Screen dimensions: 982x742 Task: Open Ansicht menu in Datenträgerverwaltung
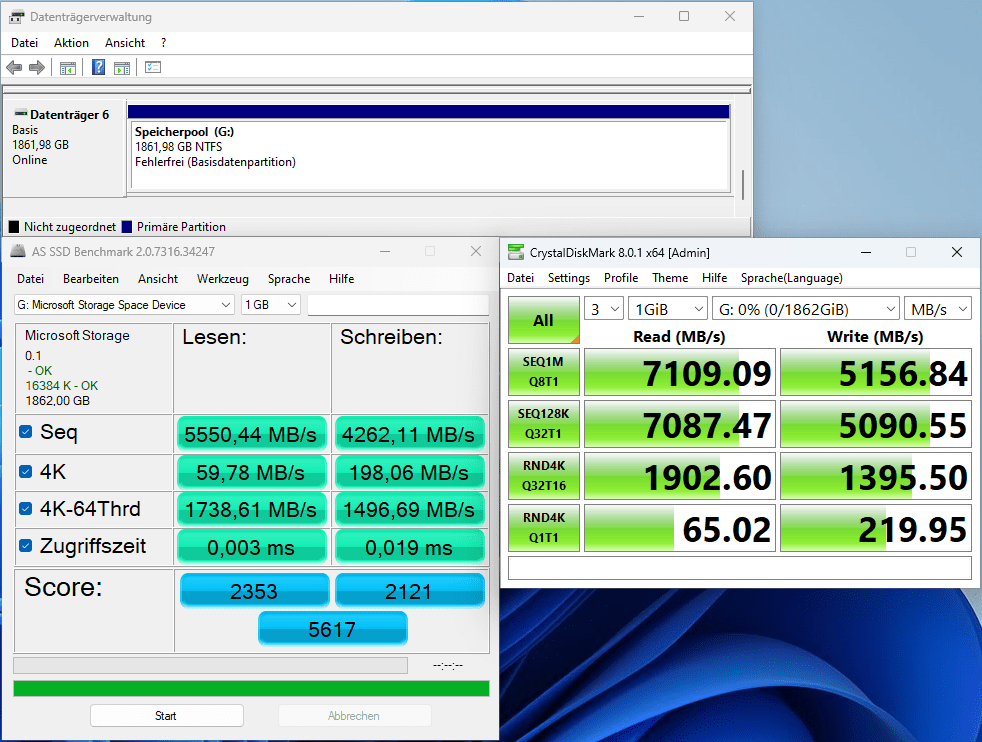pos(125,43)
